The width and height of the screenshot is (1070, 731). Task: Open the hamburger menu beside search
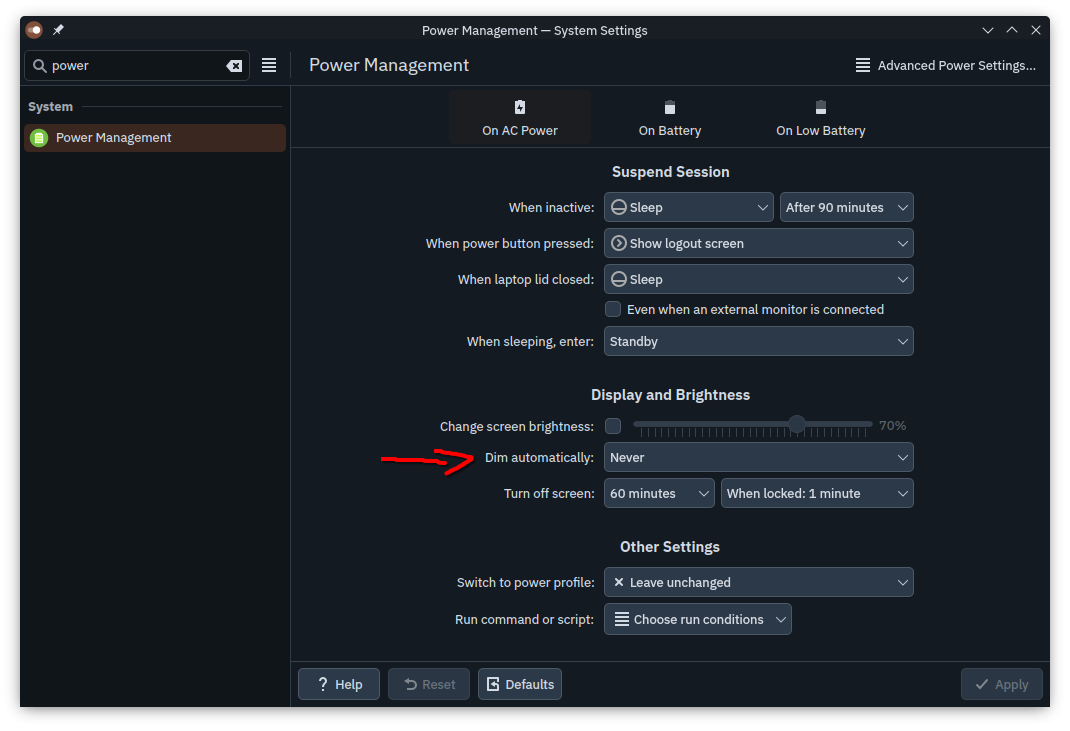[269, 65]
